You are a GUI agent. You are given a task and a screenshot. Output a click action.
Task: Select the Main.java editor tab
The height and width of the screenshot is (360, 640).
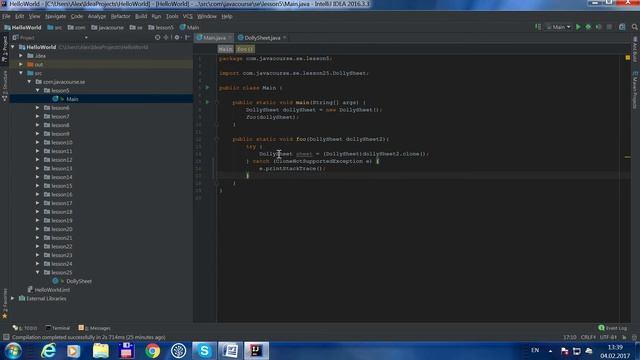pyautogui.click(x=214, y=38)
